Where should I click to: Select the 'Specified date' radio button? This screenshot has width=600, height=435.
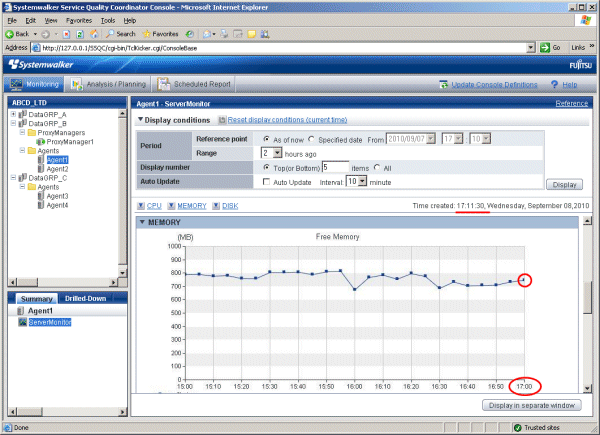point(311,139)
